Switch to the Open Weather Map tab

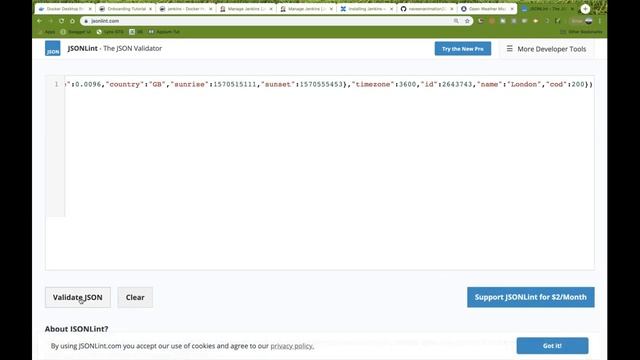(487, 9)
